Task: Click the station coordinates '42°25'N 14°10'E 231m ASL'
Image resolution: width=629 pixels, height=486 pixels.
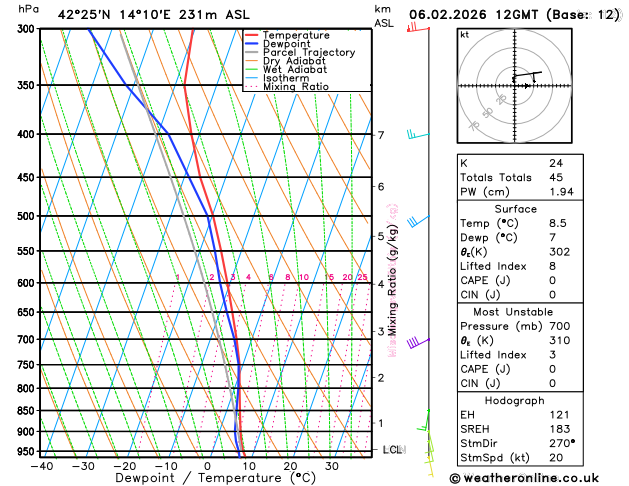Action: click(x=154, y=15)
